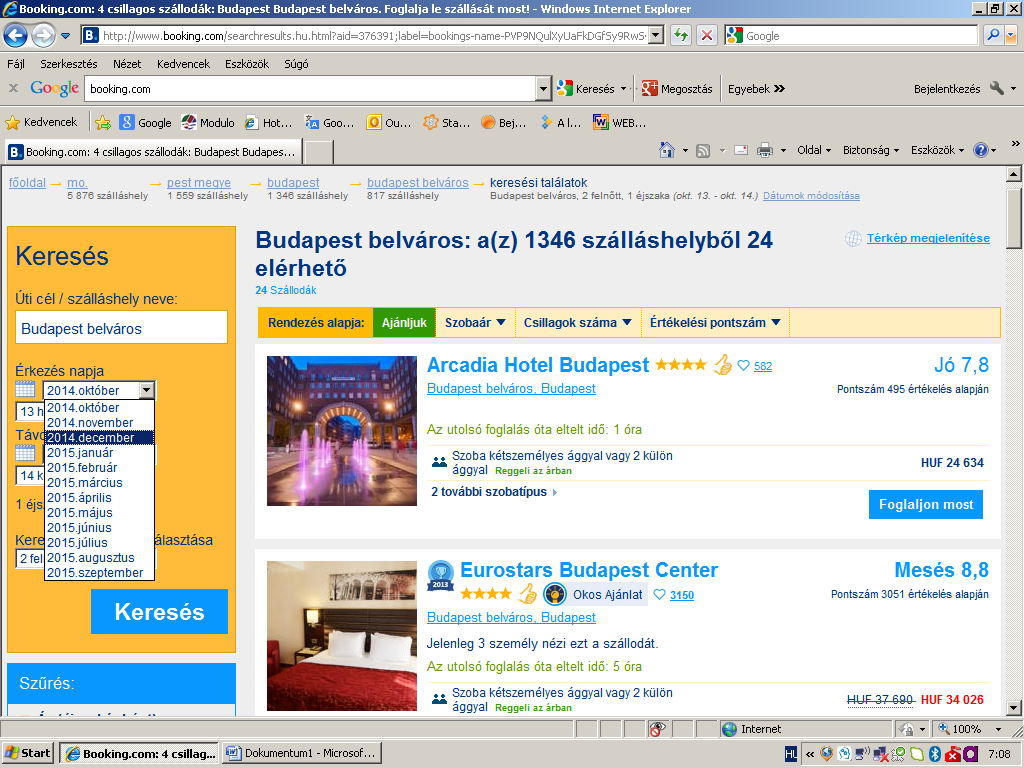Select 2014.december in month dropdown
Screen dimensions: 1024x768
99,438
